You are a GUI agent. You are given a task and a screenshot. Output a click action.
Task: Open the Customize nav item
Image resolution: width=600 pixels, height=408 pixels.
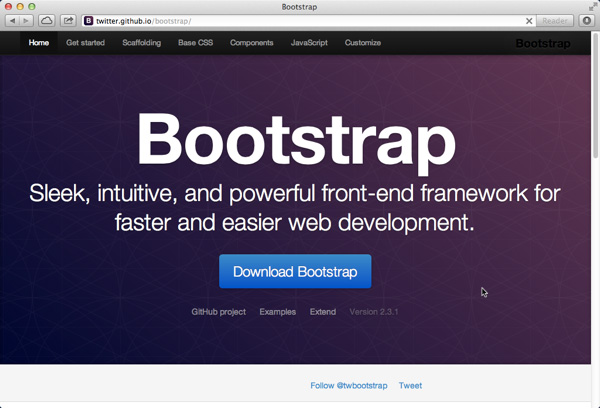tap(363, 43)
